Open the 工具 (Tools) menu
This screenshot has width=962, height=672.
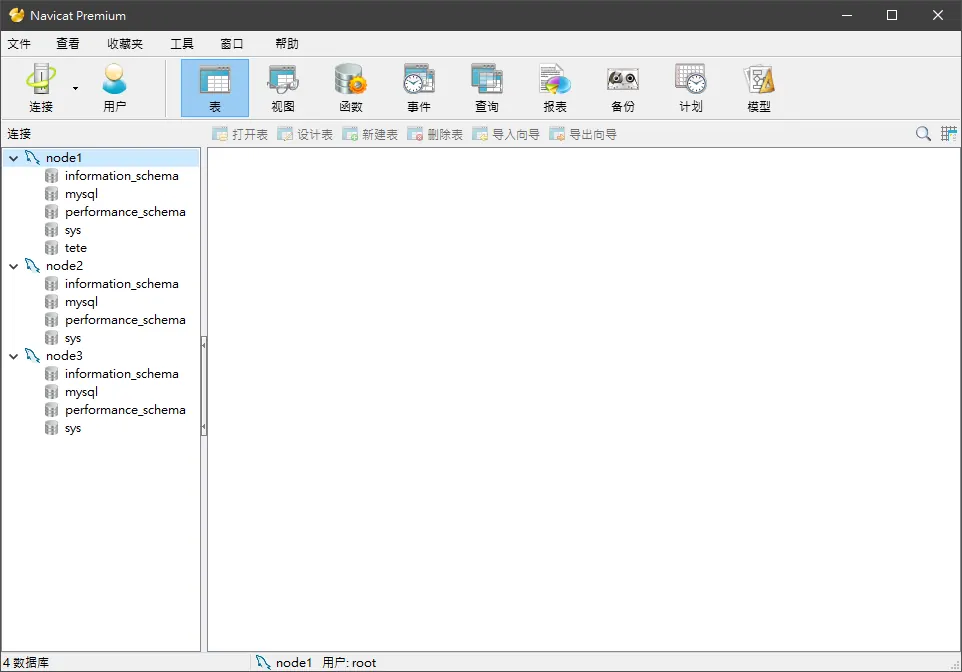click(182, 44)
